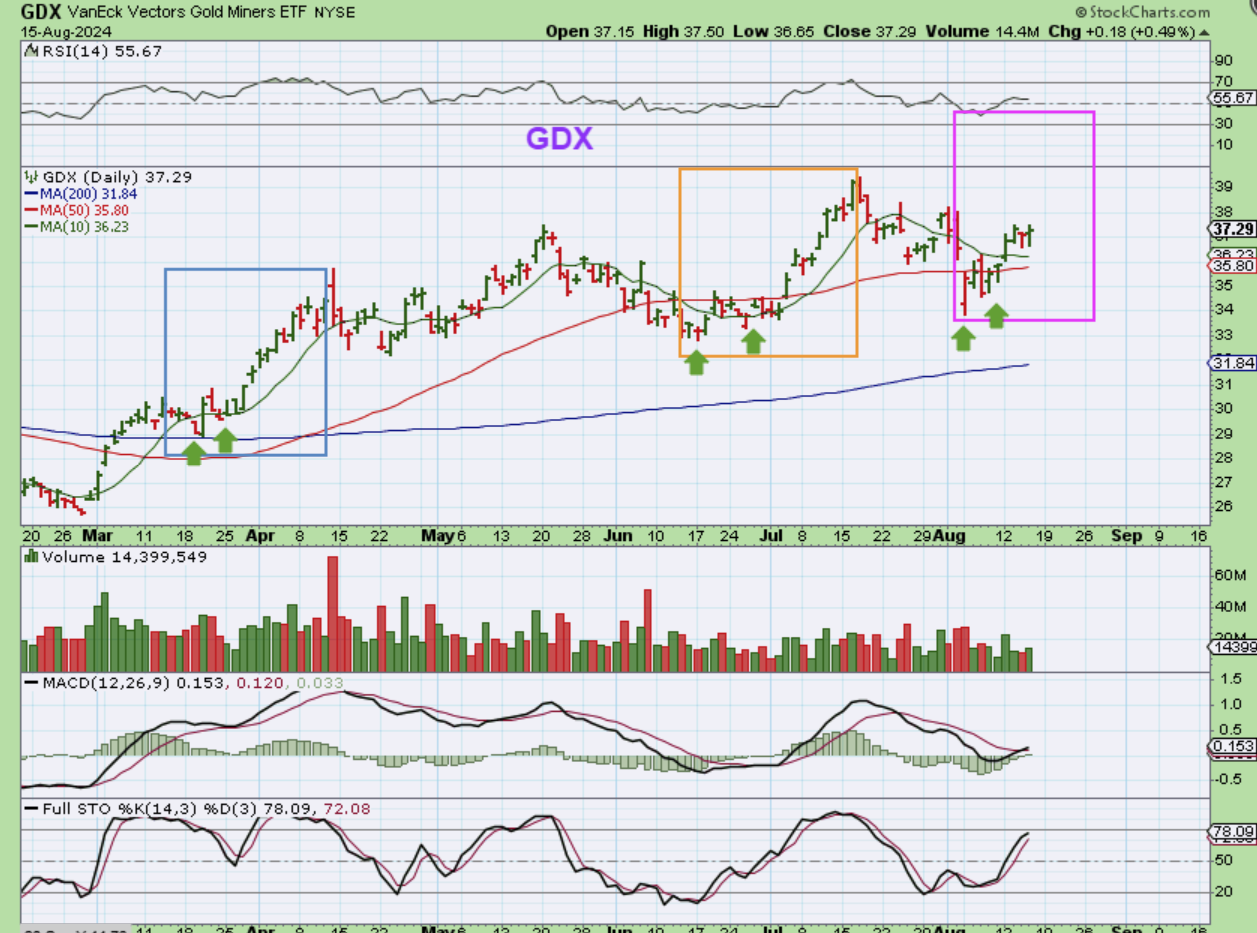Image resolution: width=1257 pixels, height=933 pixels.
Task: Click the GDX ticker symbol in chart header
Action: pyautogui.click(x=42, y=12)
